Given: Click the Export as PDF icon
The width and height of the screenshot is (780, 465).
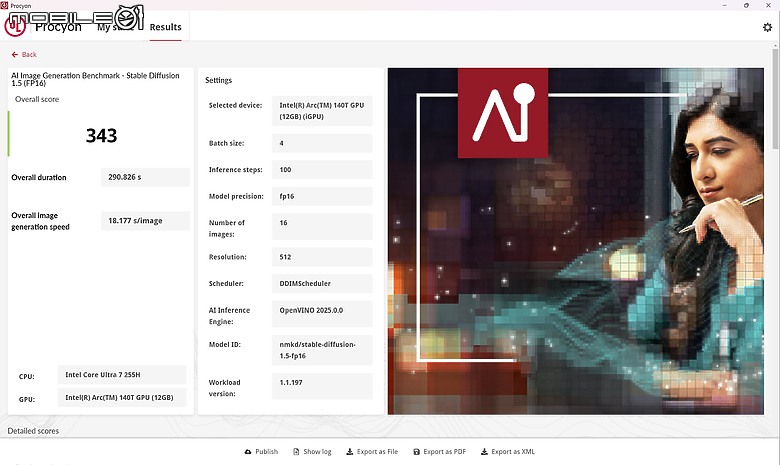Looking at the screenshot, I should 416,452.
